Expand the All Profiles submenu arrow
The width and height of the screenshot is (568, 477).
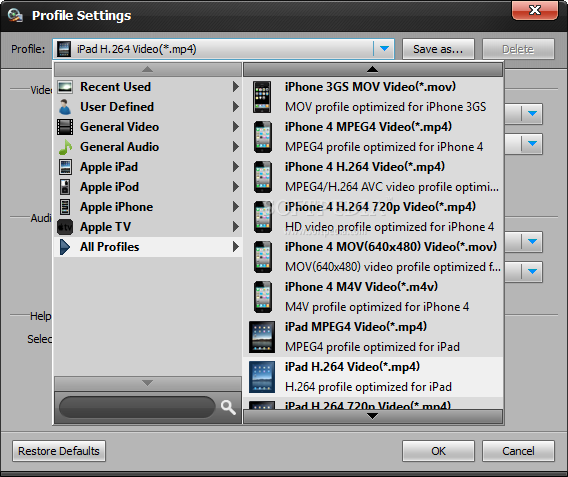(236, 247)
